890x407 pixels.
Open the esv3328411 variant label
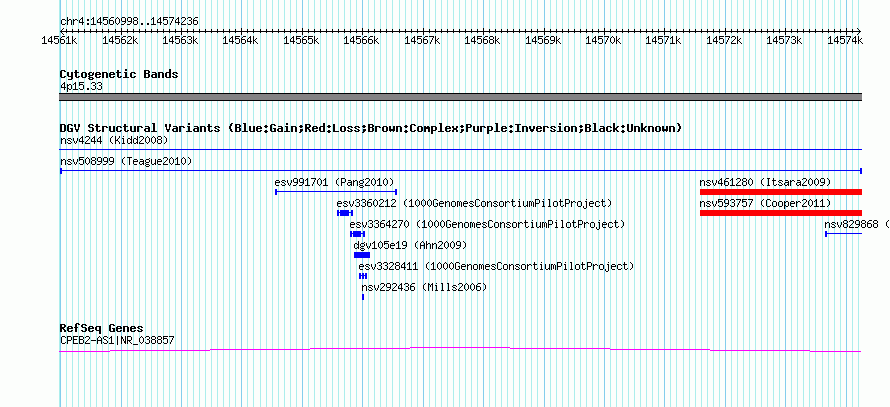[496, 267]
